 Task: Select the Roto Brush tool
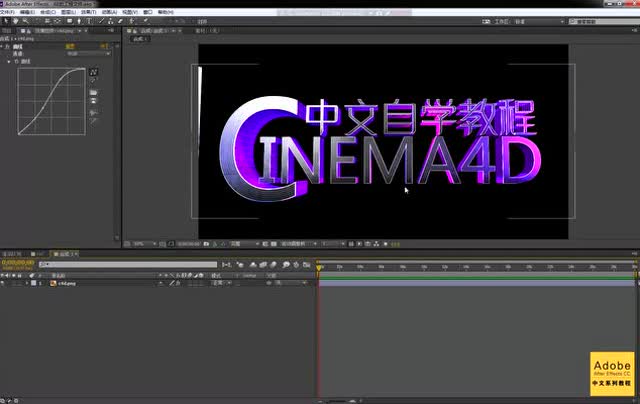tap(132, 21)
